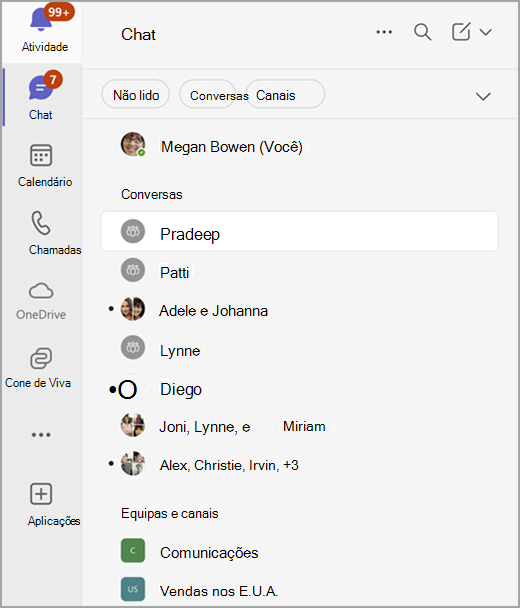Open more options ellipsis in Chat header
This screenshot has width=520, height=608.
[384, 32]
